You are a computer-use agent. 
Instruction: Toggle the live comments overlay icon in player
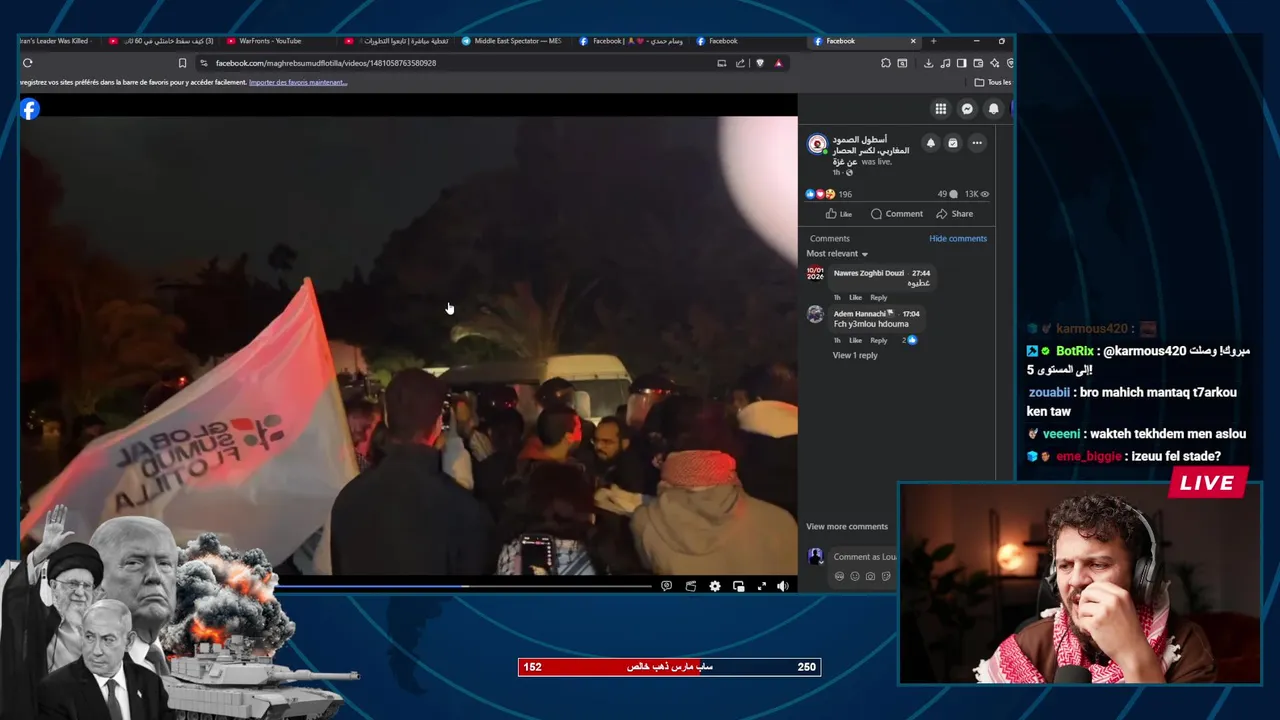[x=667, y=586]
